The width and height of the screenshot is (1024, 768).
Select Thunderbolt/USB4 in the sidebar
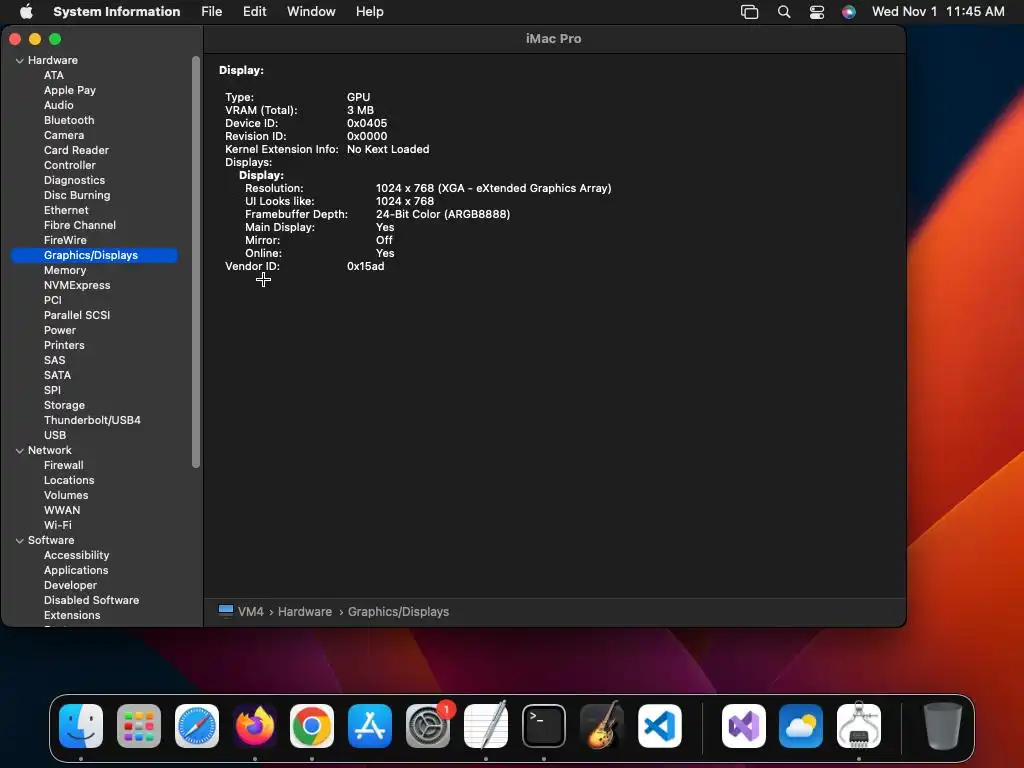pyautogui.click(x=92, y=421)
